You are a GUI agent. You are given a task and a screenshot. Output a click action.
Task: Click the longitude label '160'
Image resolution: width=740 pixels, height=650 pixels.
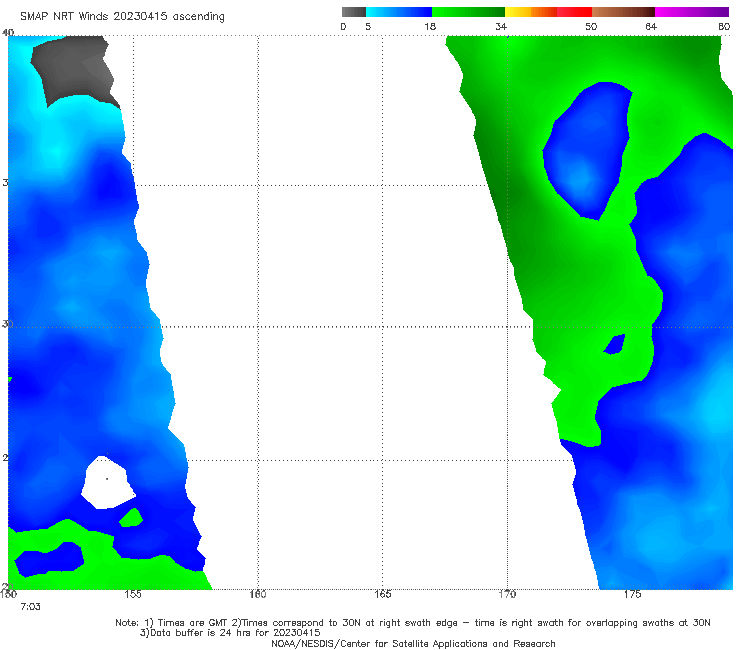coord(258,594)
